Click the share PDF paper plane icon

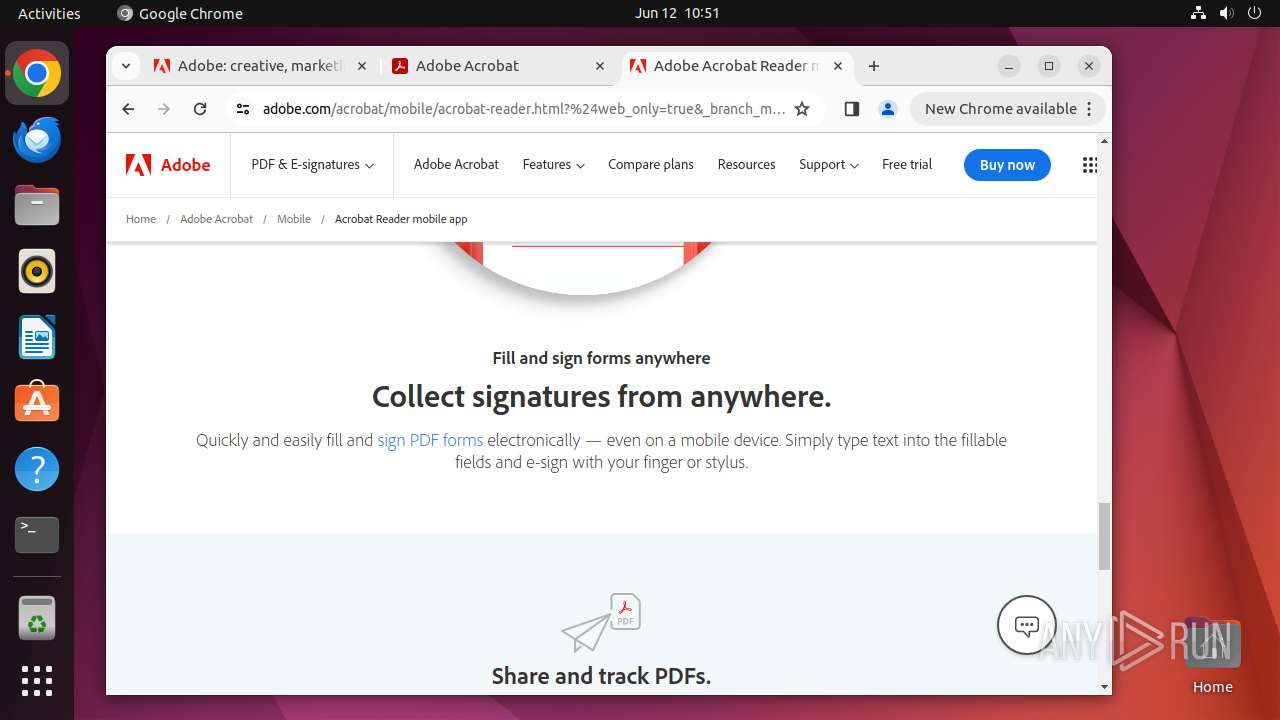600,622
